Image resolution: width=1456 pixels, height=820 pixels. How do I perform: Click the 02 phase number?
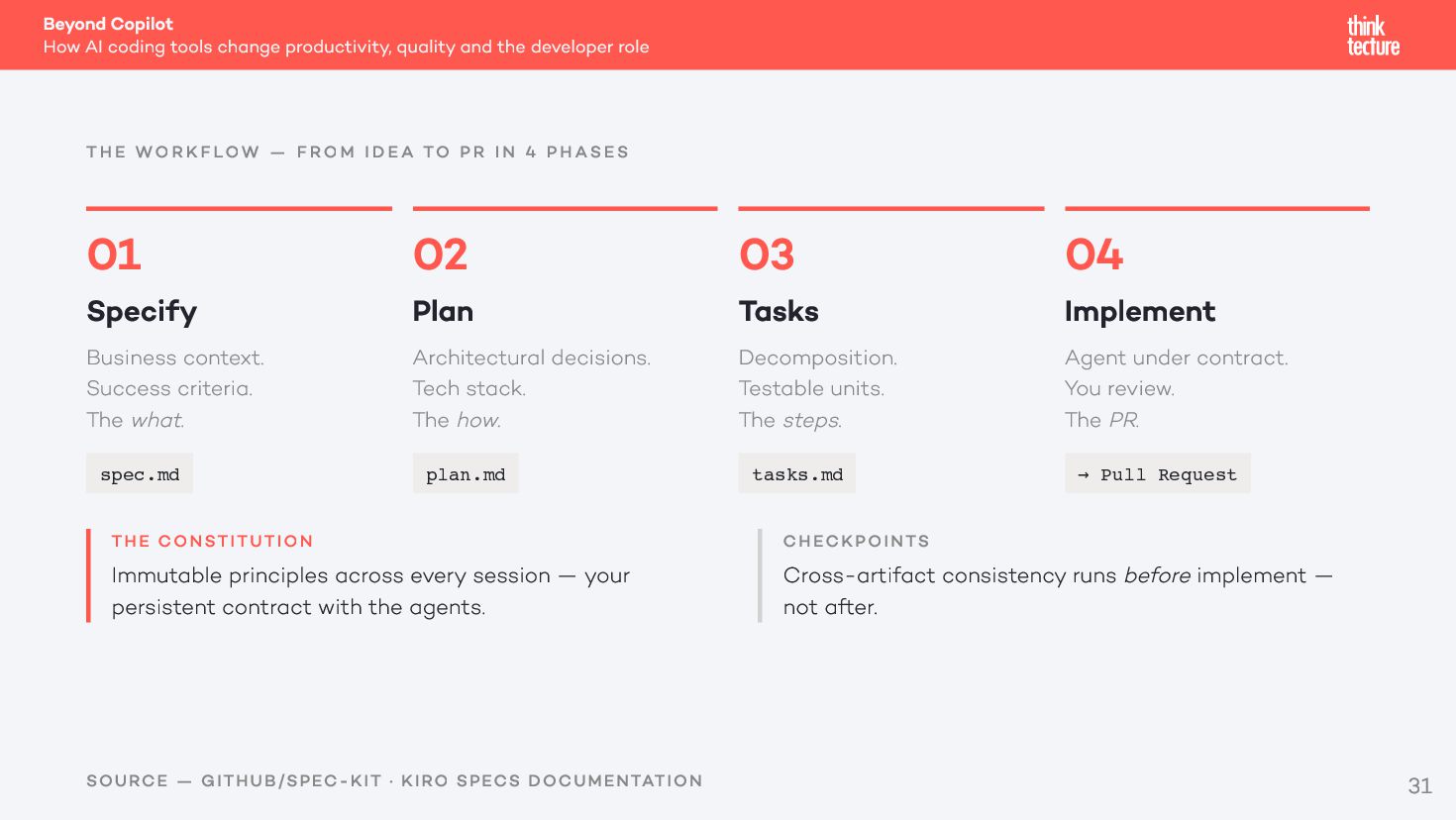tap(440, 255)
